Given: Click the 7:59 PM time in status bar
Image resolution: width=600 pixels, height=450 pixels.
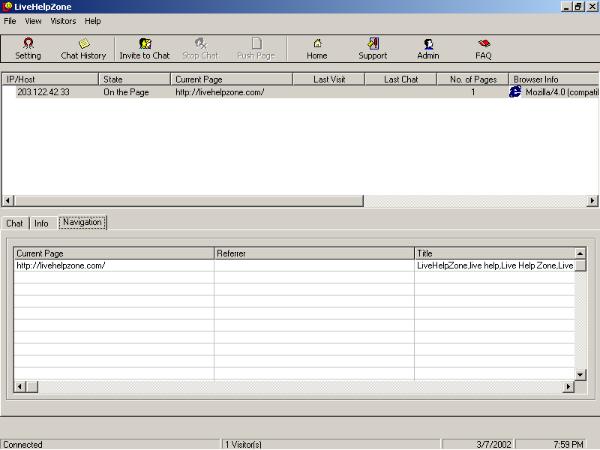Looking at the screenshot, I should pos(568,444).
